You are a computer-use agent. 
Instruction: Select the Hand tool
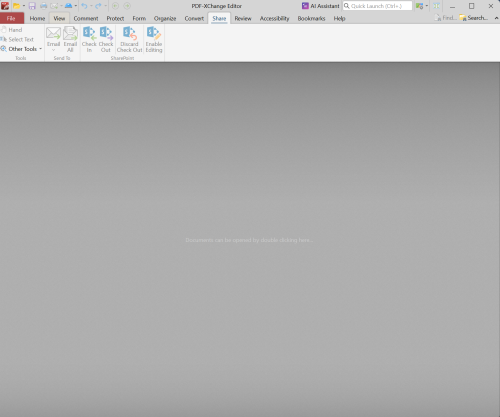[x=12, y=30]
